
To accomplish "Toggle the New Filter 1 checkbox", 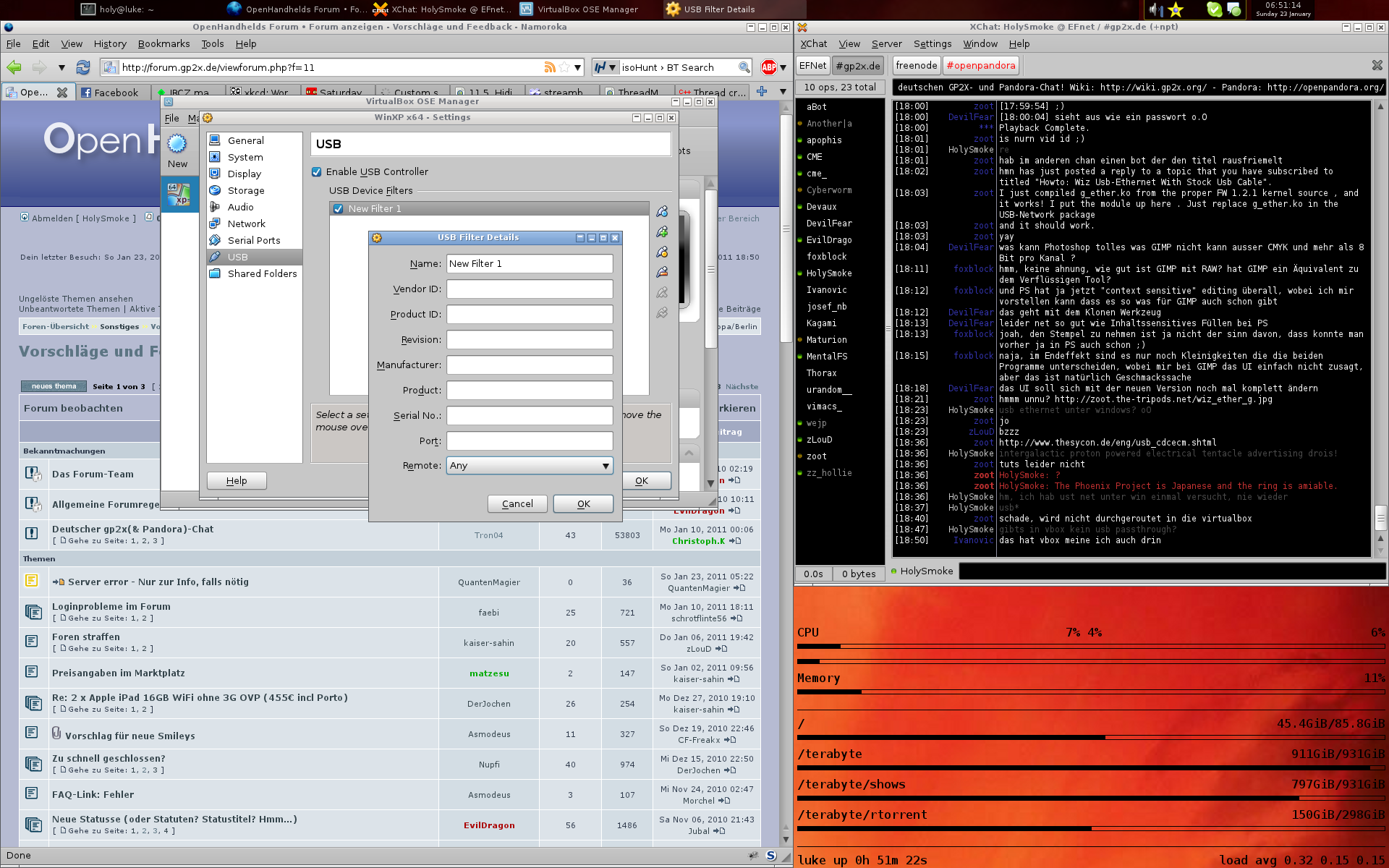I will pyautogui.click(x=338, y=208).
